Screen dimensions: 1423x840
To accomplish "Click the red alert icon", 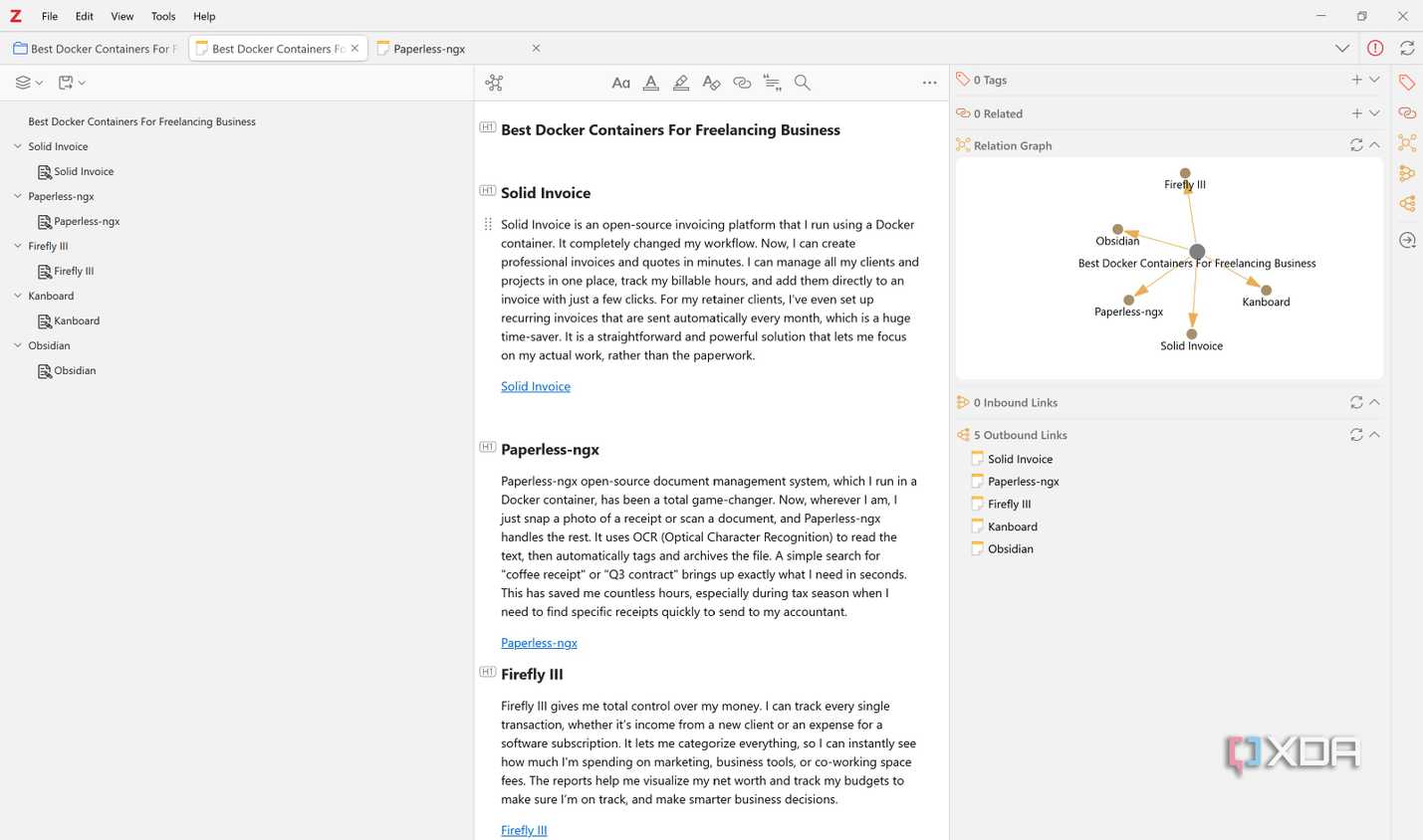I will [1375, 48].
